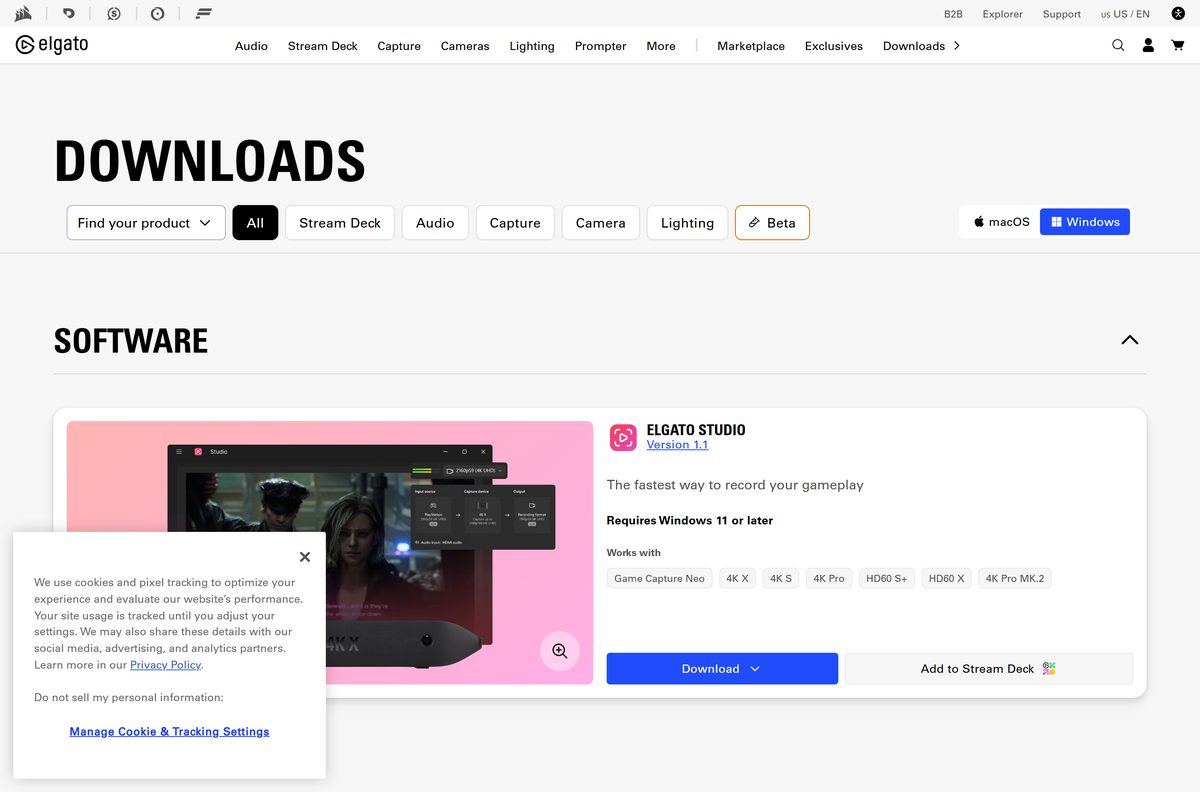Open Audio in main navigation

[251, 46]
